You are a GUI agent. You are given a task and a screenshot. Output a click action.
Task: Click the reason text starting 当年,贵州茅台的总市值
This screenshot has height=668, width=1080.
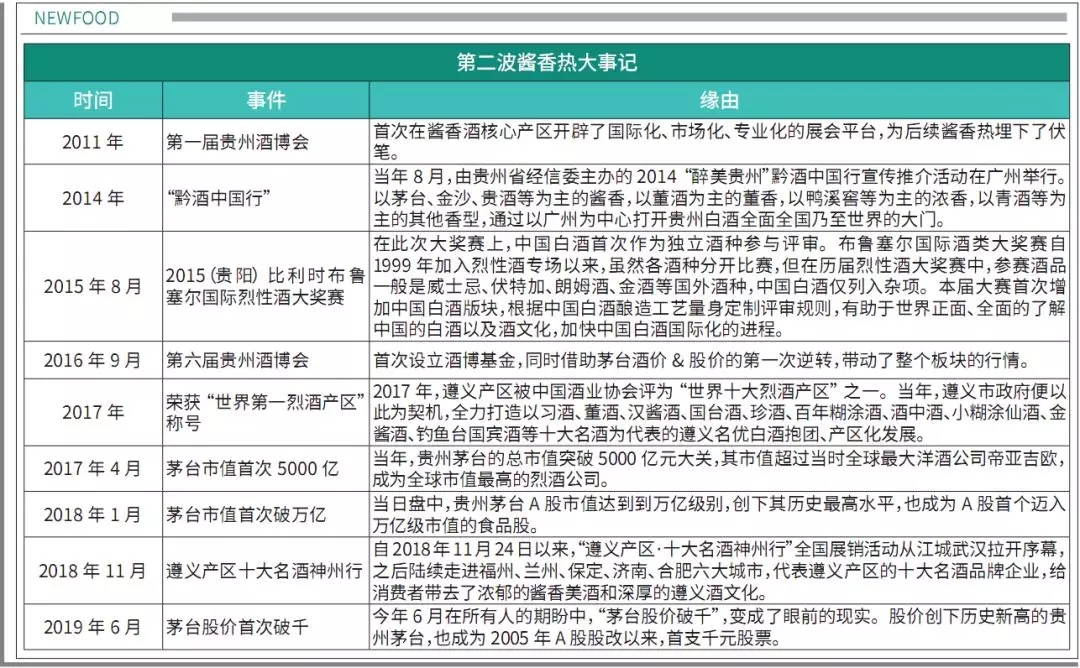(719, 468)
